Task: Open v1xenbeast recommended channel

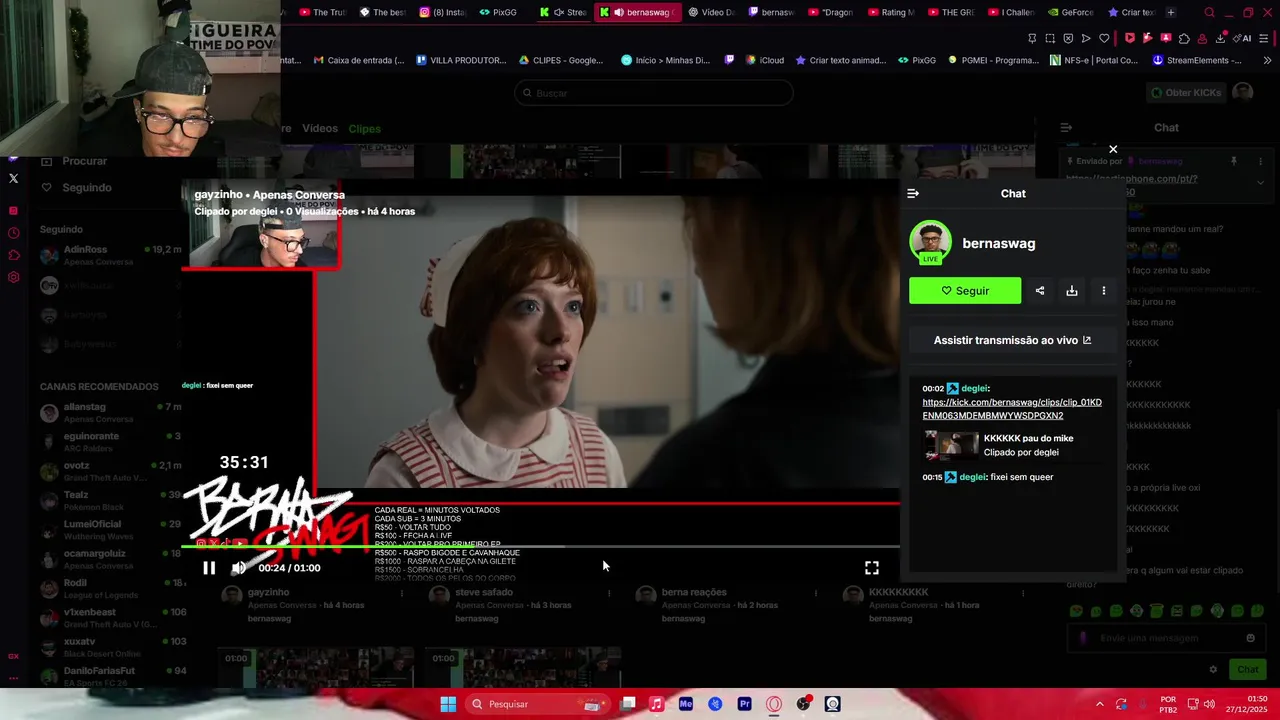Action: pos(110,617)
